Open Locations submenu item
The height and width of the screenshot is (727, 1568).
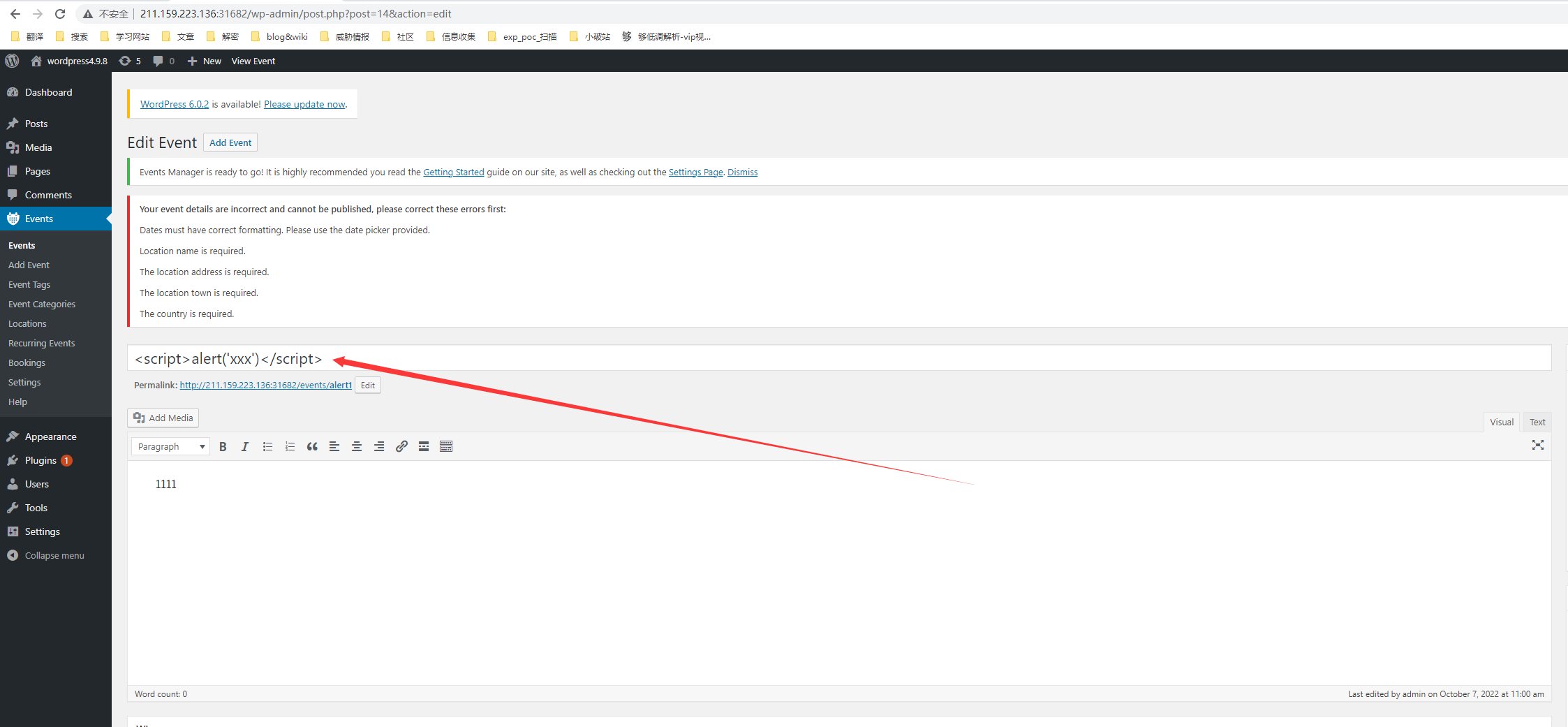tap(27, 323)
